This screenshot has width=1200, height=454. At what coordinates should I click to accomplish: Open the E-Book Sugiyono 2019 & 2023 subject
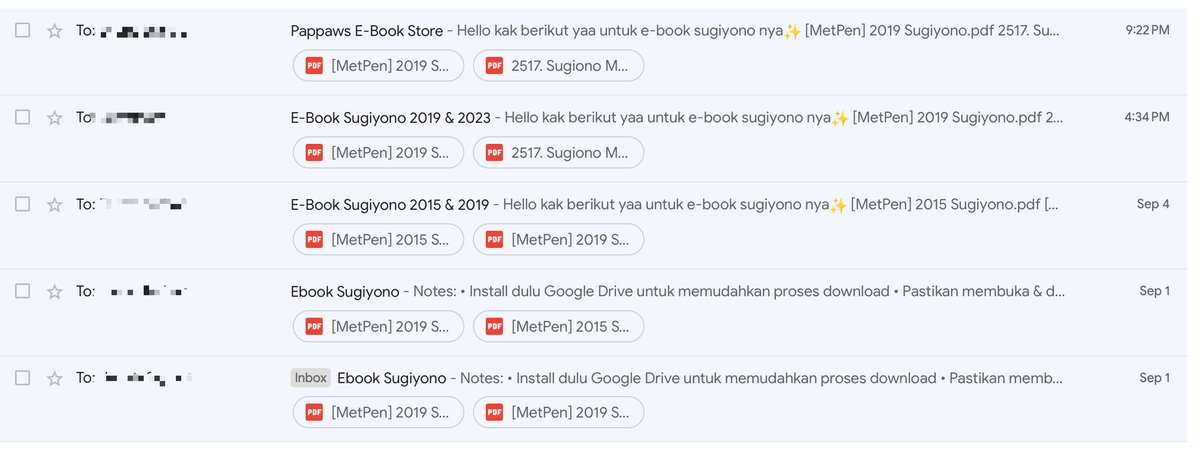pos(390,118)
